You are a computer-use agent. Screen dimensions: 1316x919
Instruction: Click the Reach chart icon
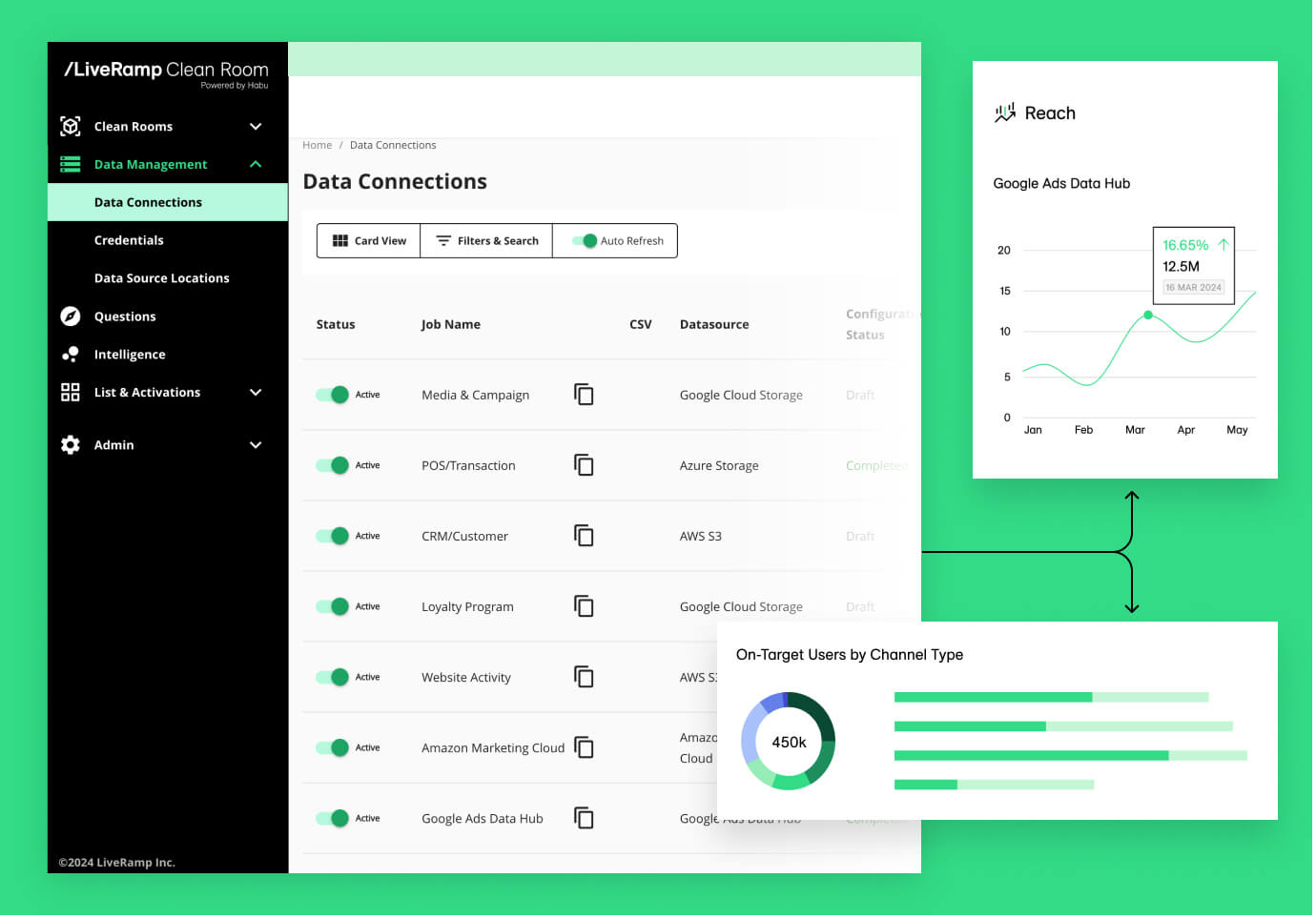click(x=1005, y=113)
